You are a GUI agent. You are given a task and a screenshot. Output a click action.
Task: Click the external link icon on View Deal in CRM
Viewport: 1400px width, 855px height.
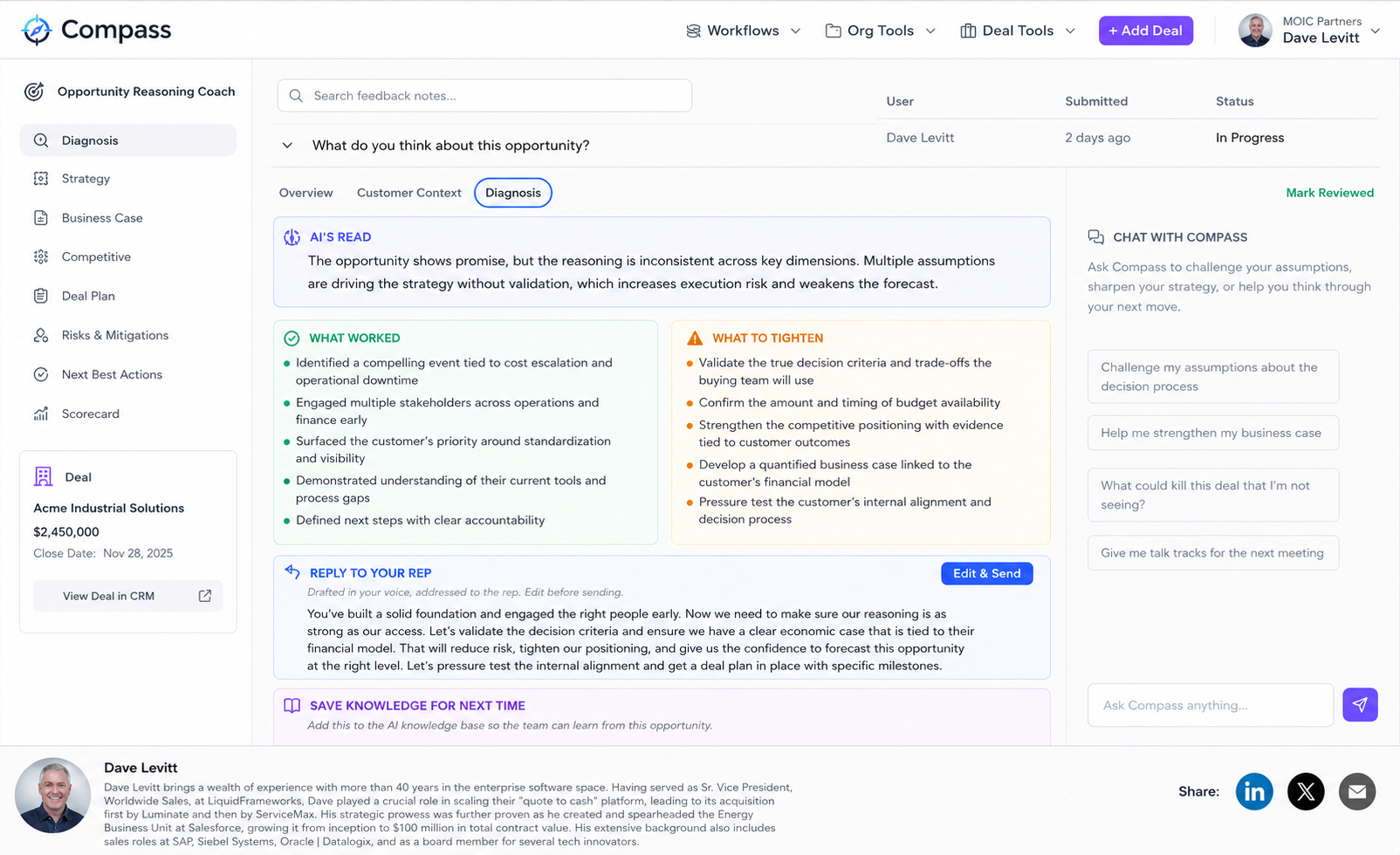(x=205, y=596)
